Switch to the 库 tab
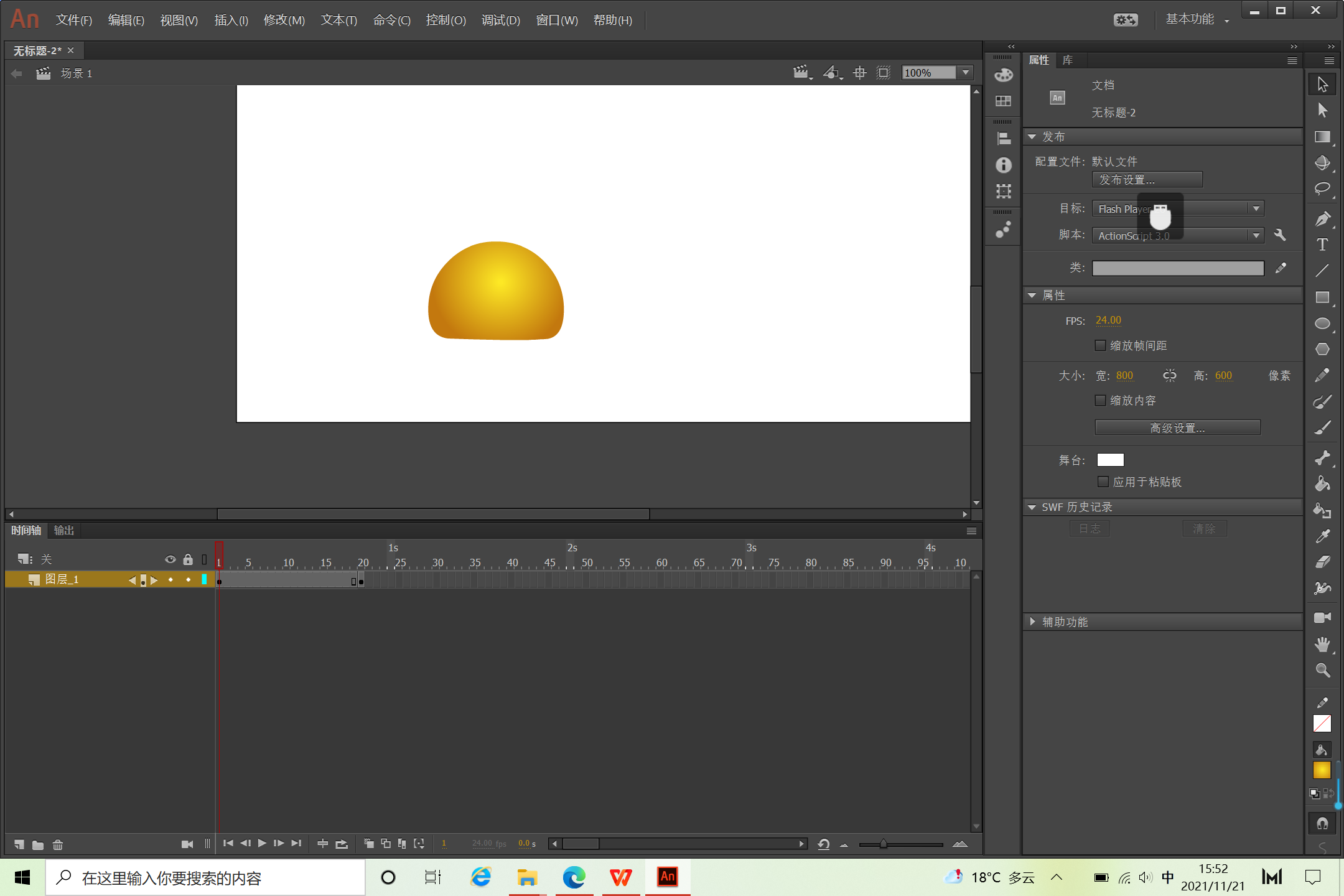This screenshot has width=1344, height=896. (x=1068, y=60)
